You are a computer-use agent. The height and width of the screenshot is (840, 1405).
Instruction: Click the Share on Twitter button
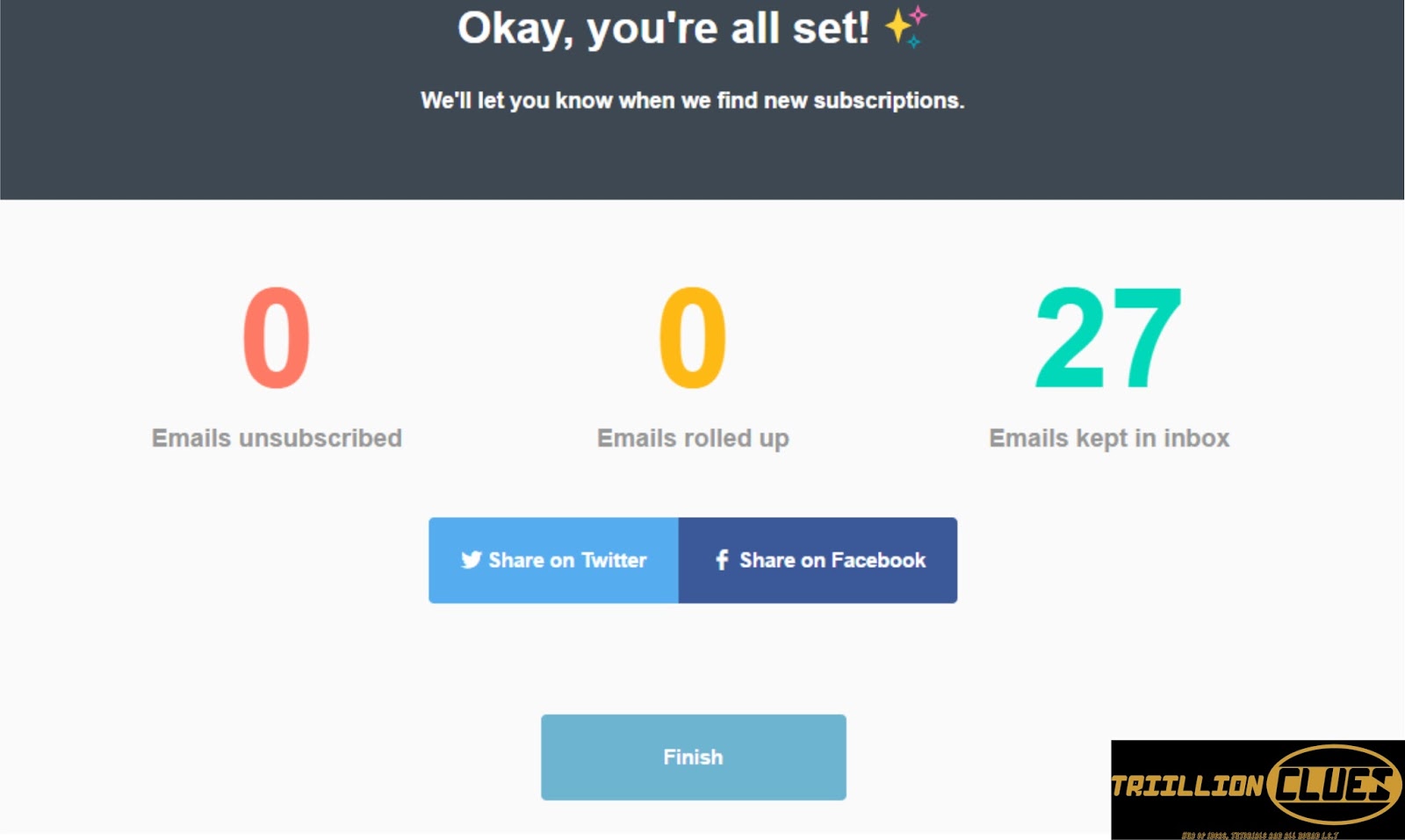point(553,560)
